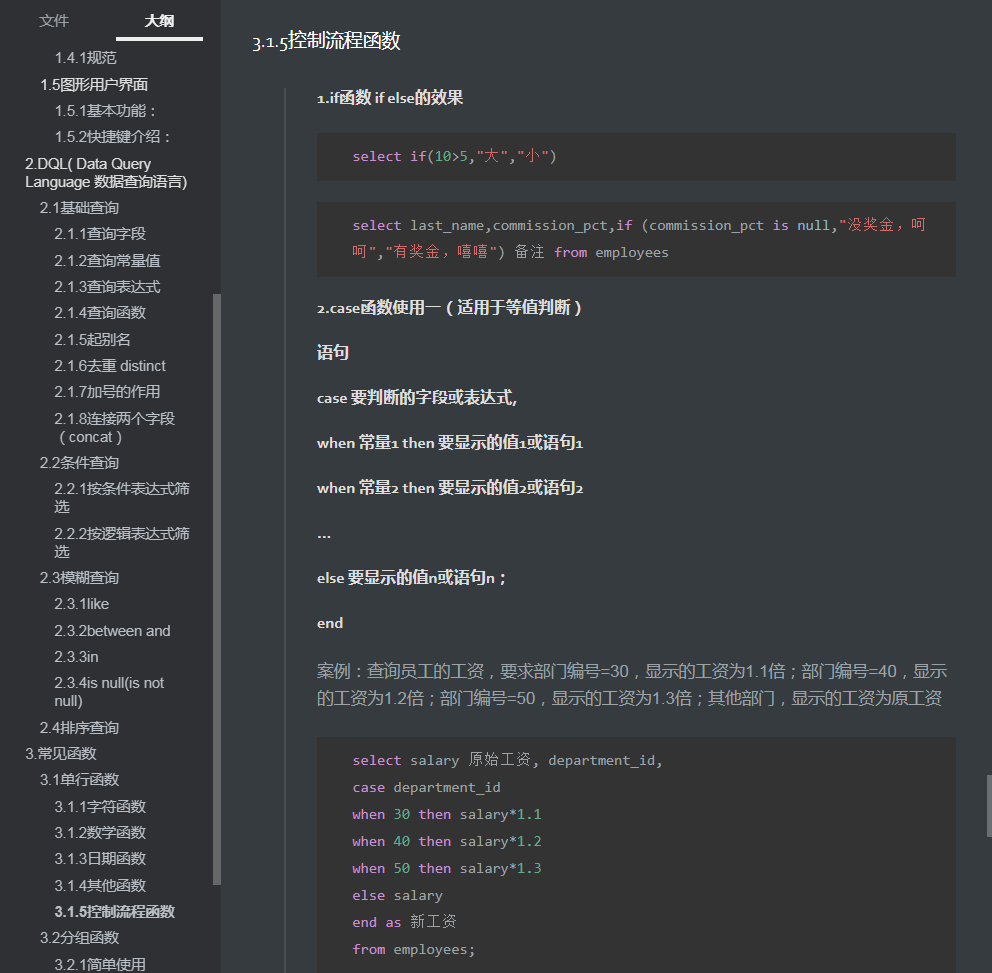Go to 2.3模糊查询 in outline
992x973 pixels.
tap(79, 578)
